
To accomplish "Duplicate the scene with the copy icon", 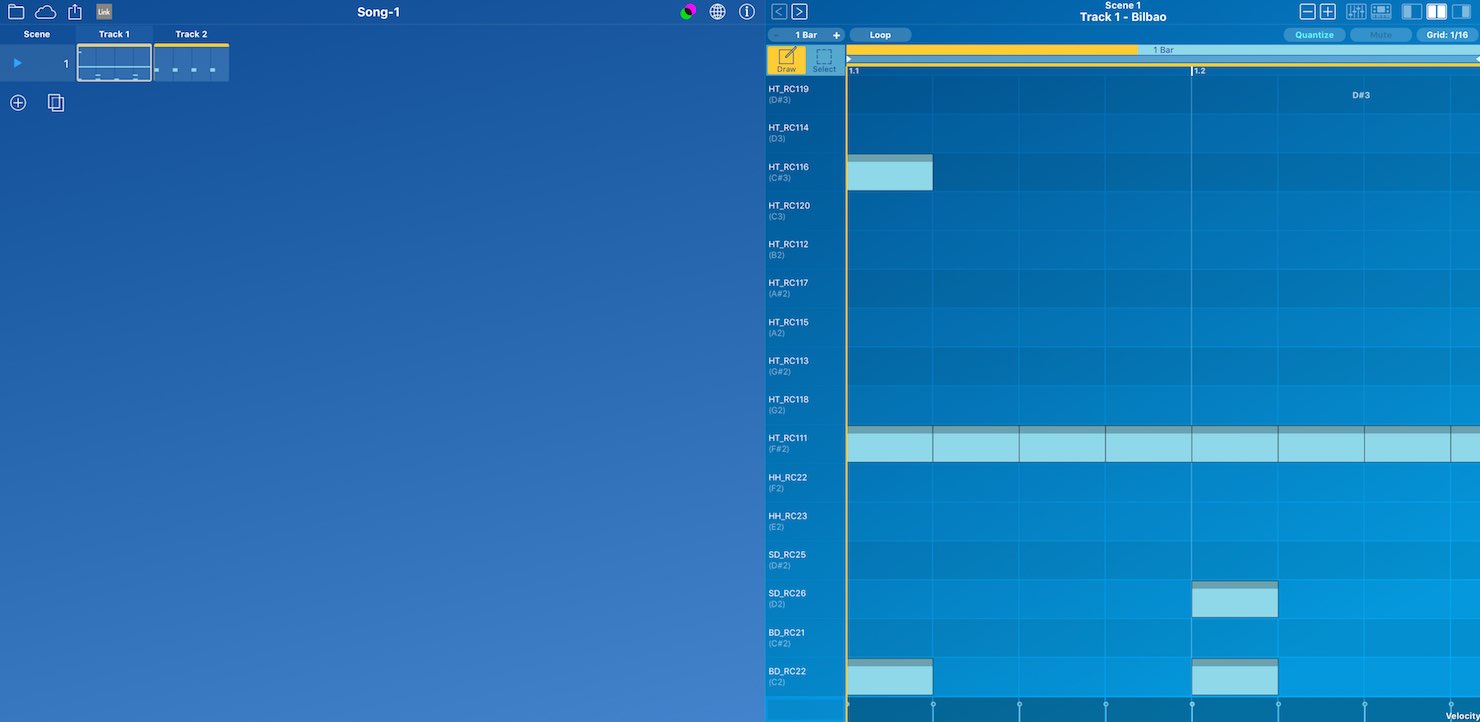I will click(56, 102).
